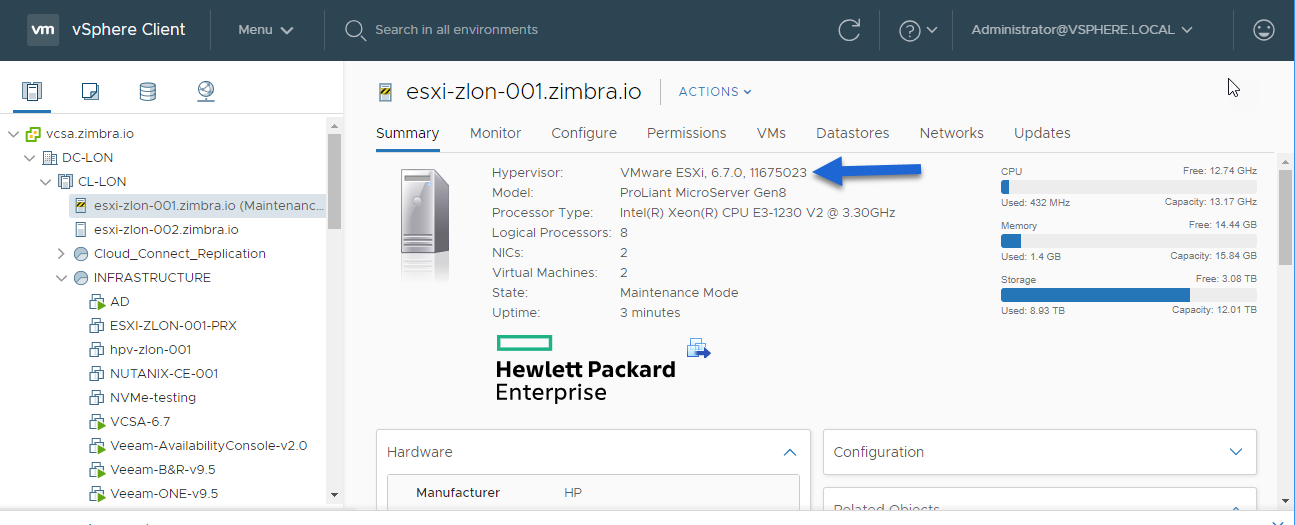The image size is (1295, 525).
Task: Open the VMs and Templates view icon
Action: [90, 92]
